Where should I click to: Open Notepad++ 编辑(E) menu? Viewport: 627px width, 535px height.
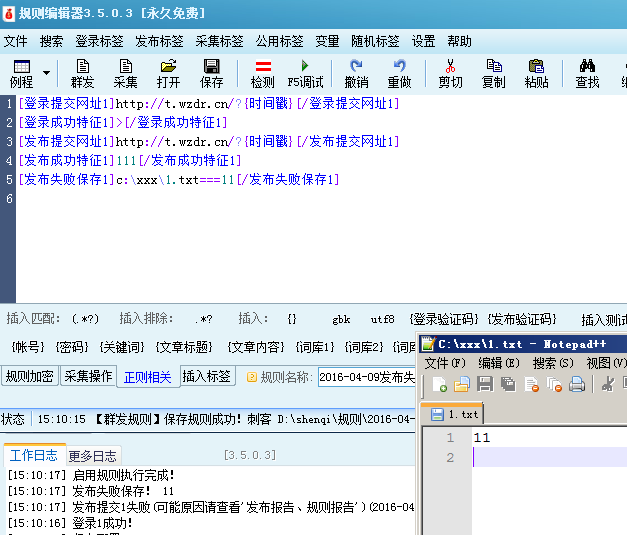(499, 363)
